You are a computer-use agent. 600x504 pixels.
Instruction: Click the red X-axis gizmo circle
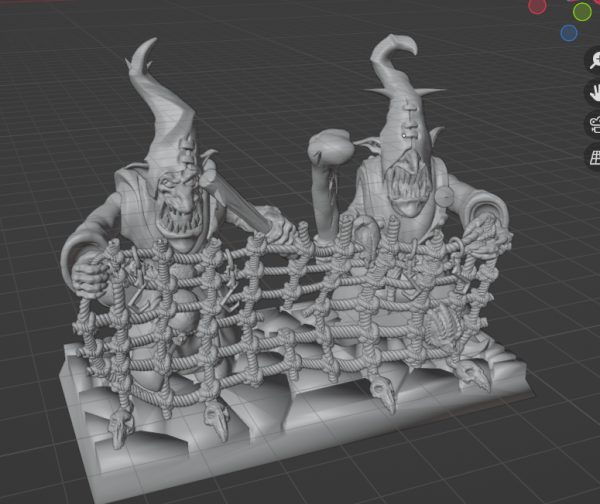(x=537, y=5)
